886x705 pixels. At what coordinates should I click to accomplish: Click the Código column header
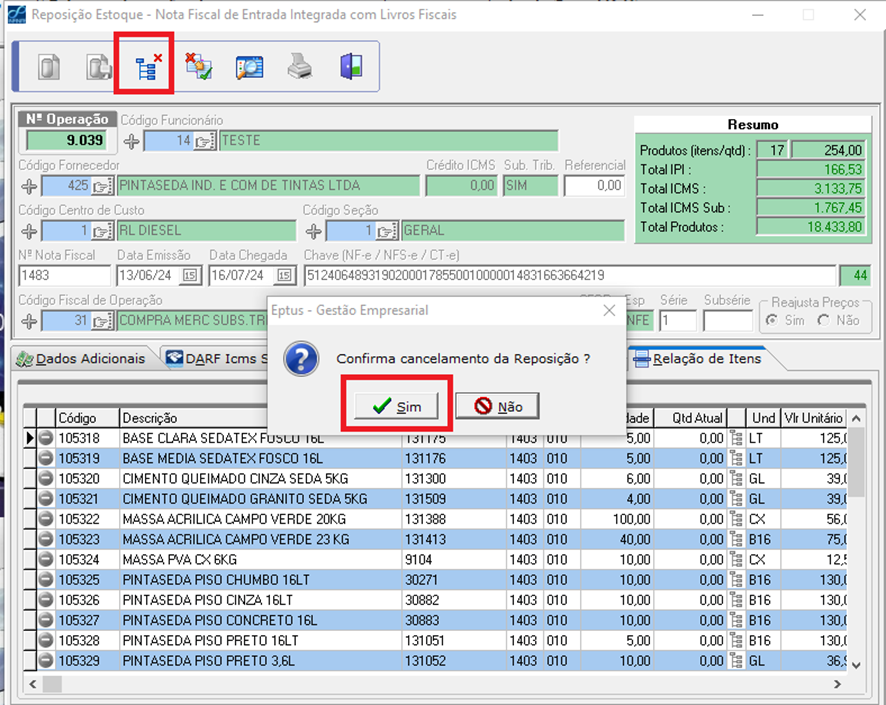(x=87, y=418)
